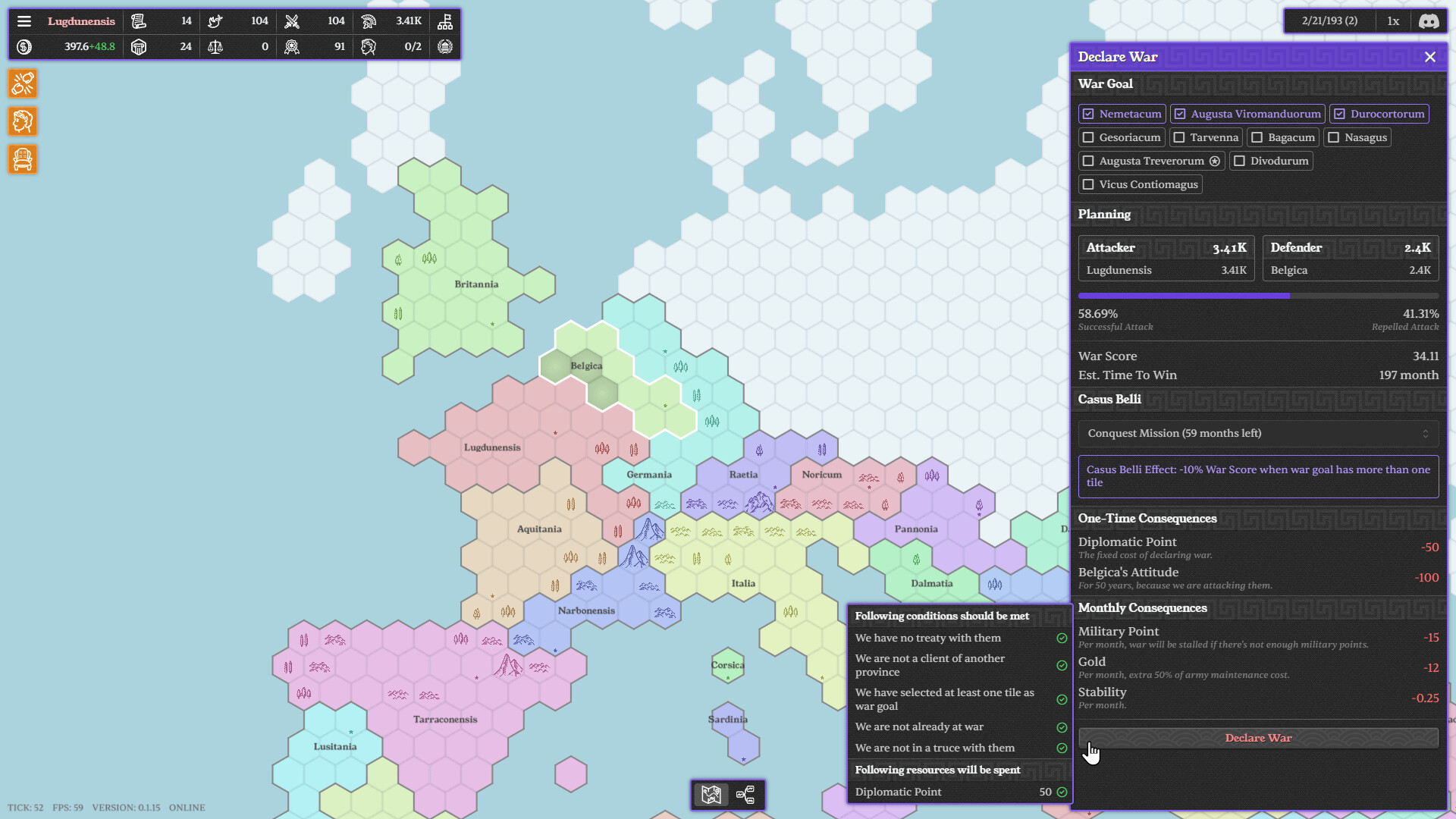Click the Tarvenna war goal label
Image resolution: width=1456 pixels, height=819 pixels.
(1205, 137)
